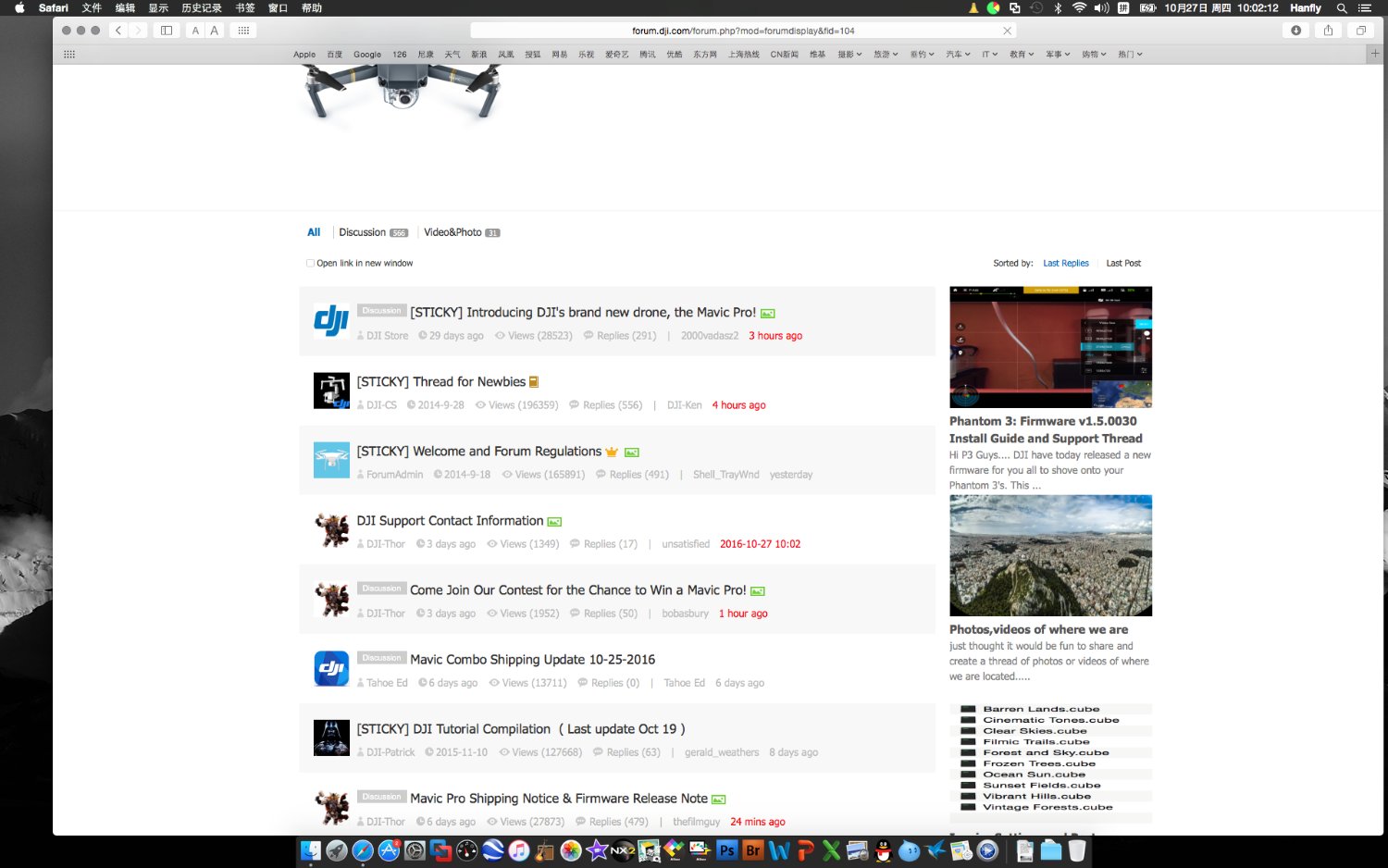Open Mavic Combo Shipping Update 10-25-2016 thread
Viewport: 1388px width, 868px height.
[532, 659]
